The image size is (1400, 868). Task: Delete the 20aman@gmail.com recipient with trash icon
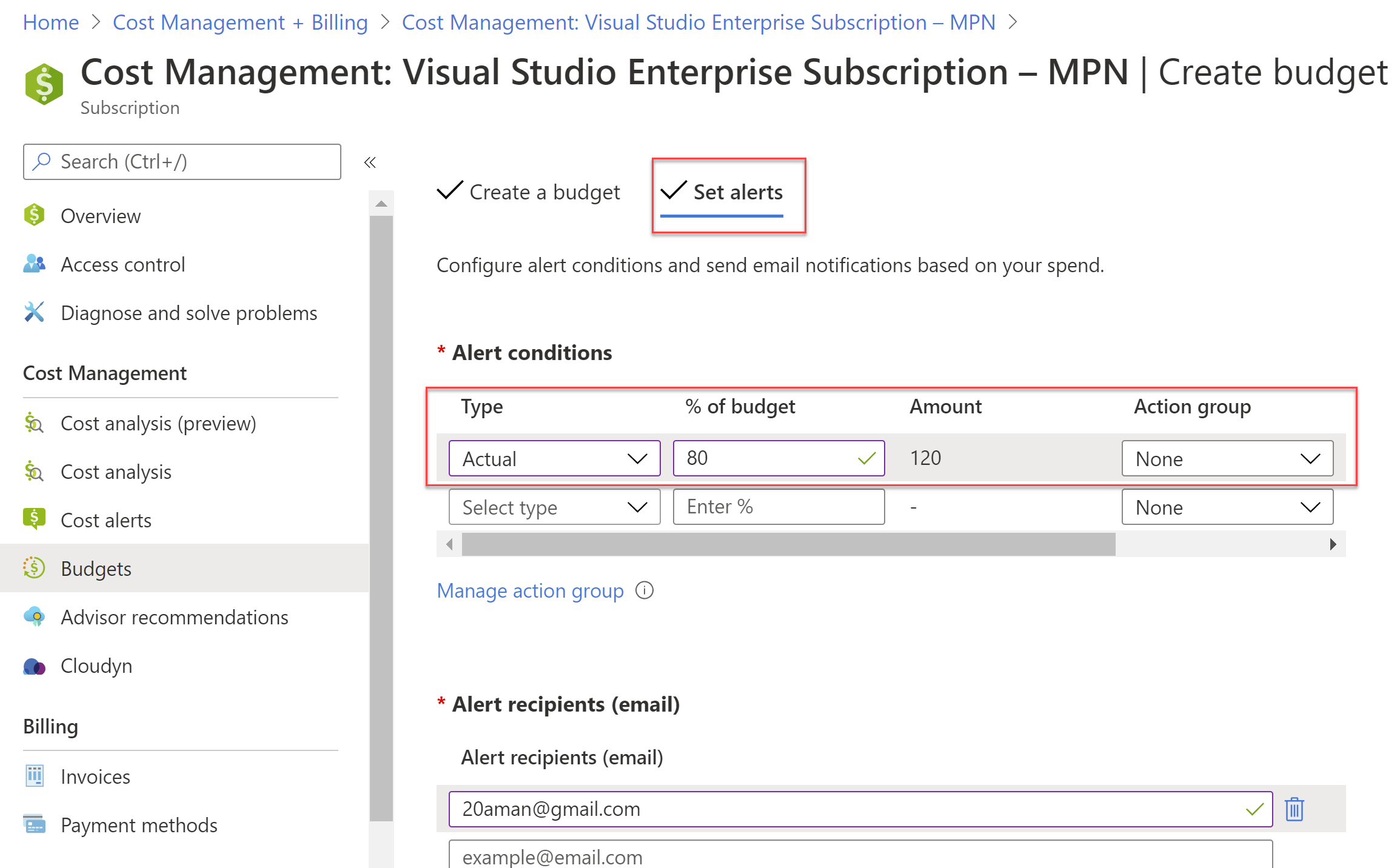pos(1294,809)
